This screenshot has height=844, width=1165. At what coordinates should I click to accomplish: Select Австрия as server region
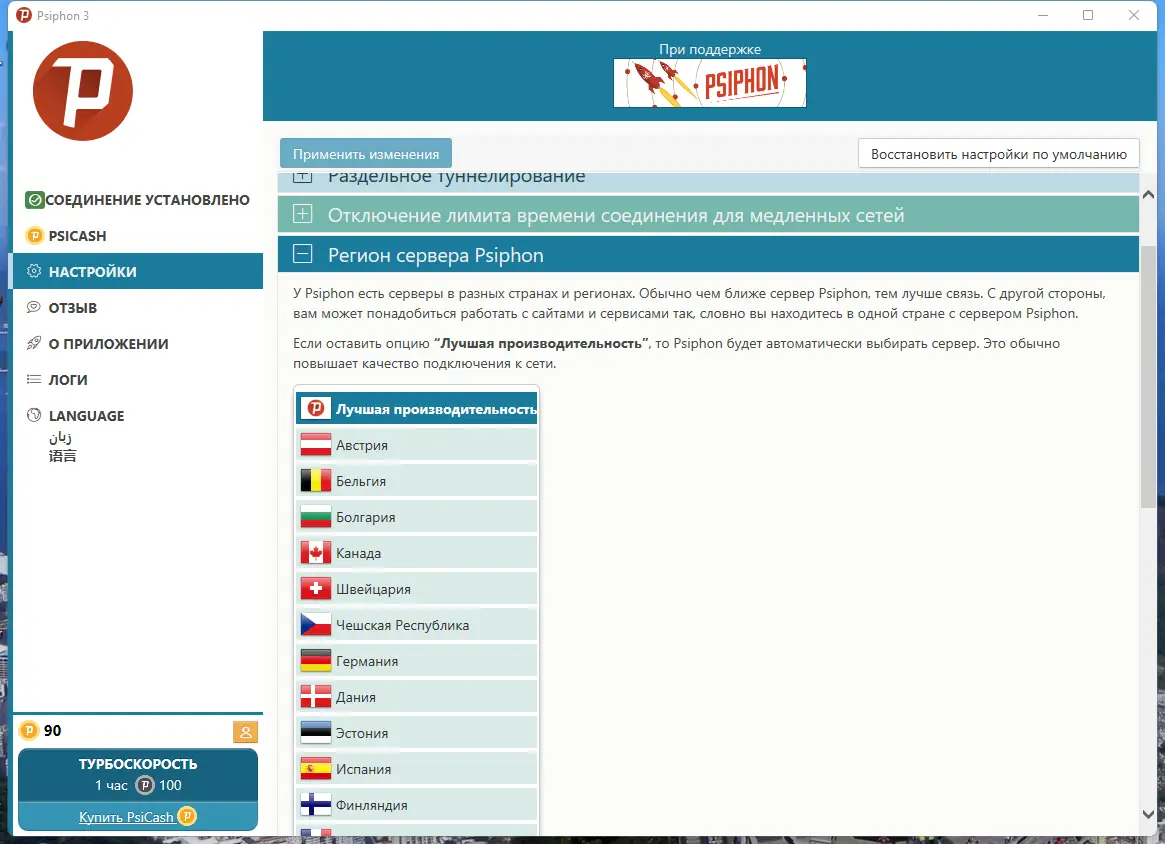coord(417,444)
